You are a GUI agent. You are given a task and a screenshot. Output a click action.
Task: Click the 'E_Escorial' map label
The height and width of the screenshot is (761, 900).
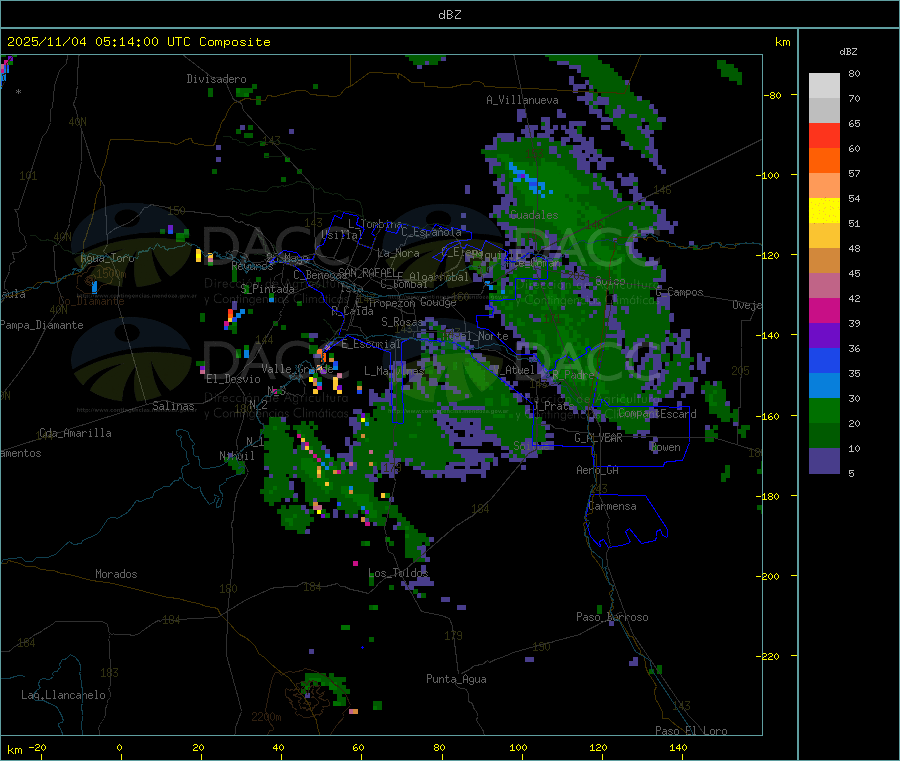[371, 344]
